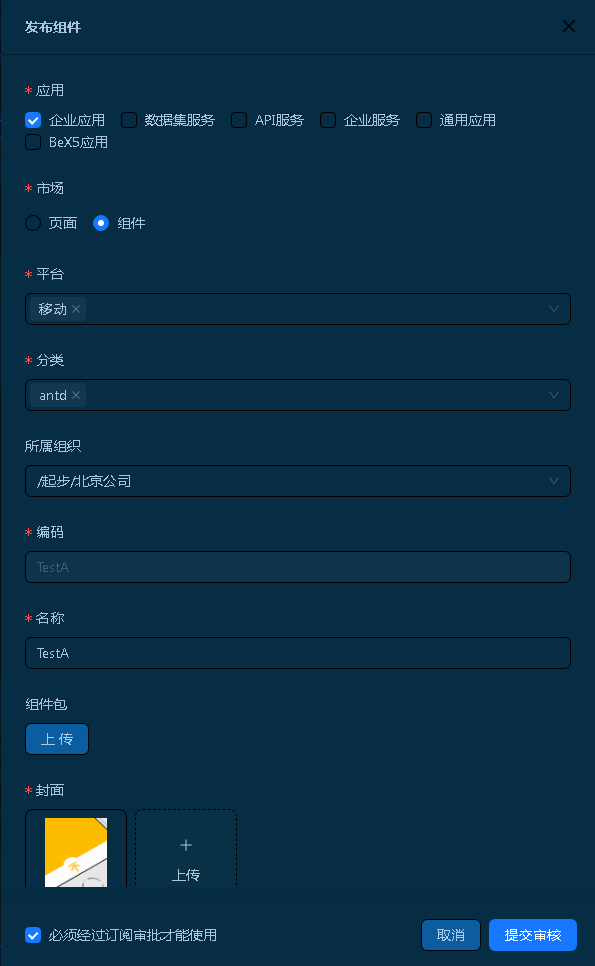Enable the API服务 checkbox
595x966 pixels.
pos(239,120)
